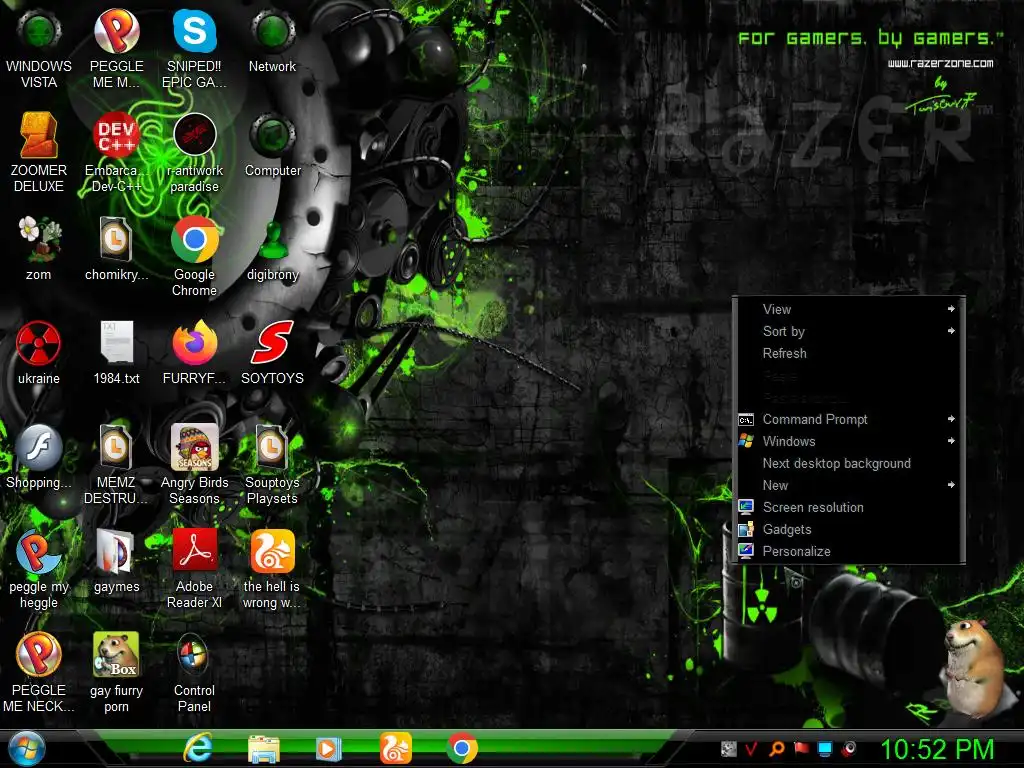Image resolution: width=1024 pixels, height=768 pixels.
Task: Select the chomikry... file icon
Action: (x=116, y=249)
